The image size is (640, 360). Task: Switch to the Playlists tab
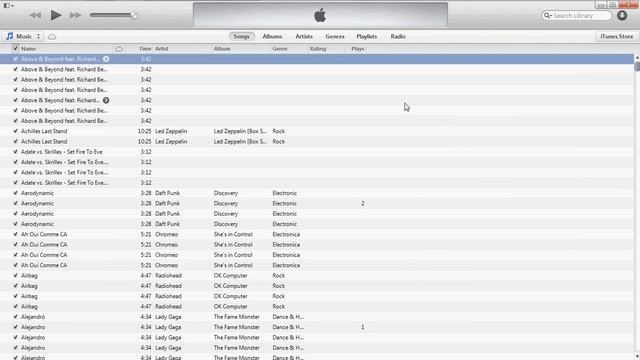pos(367,36)
